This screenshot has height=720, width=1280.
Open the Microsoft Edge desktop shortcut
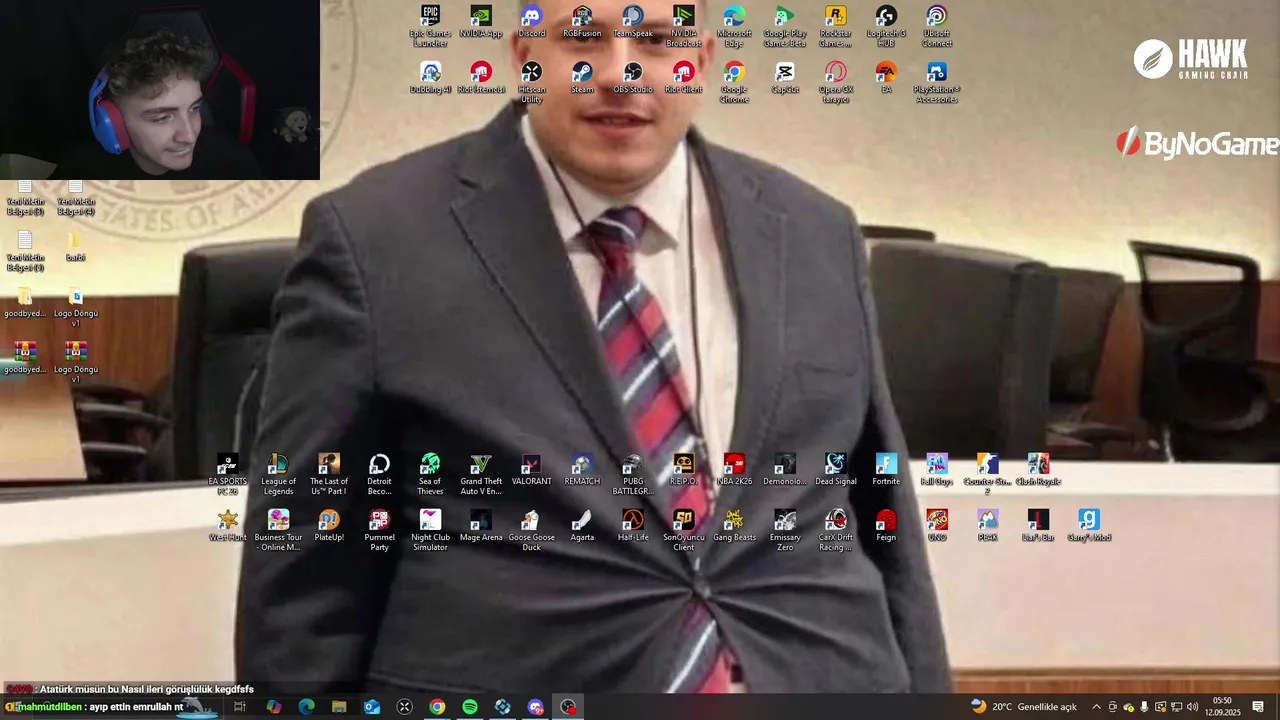734,26
